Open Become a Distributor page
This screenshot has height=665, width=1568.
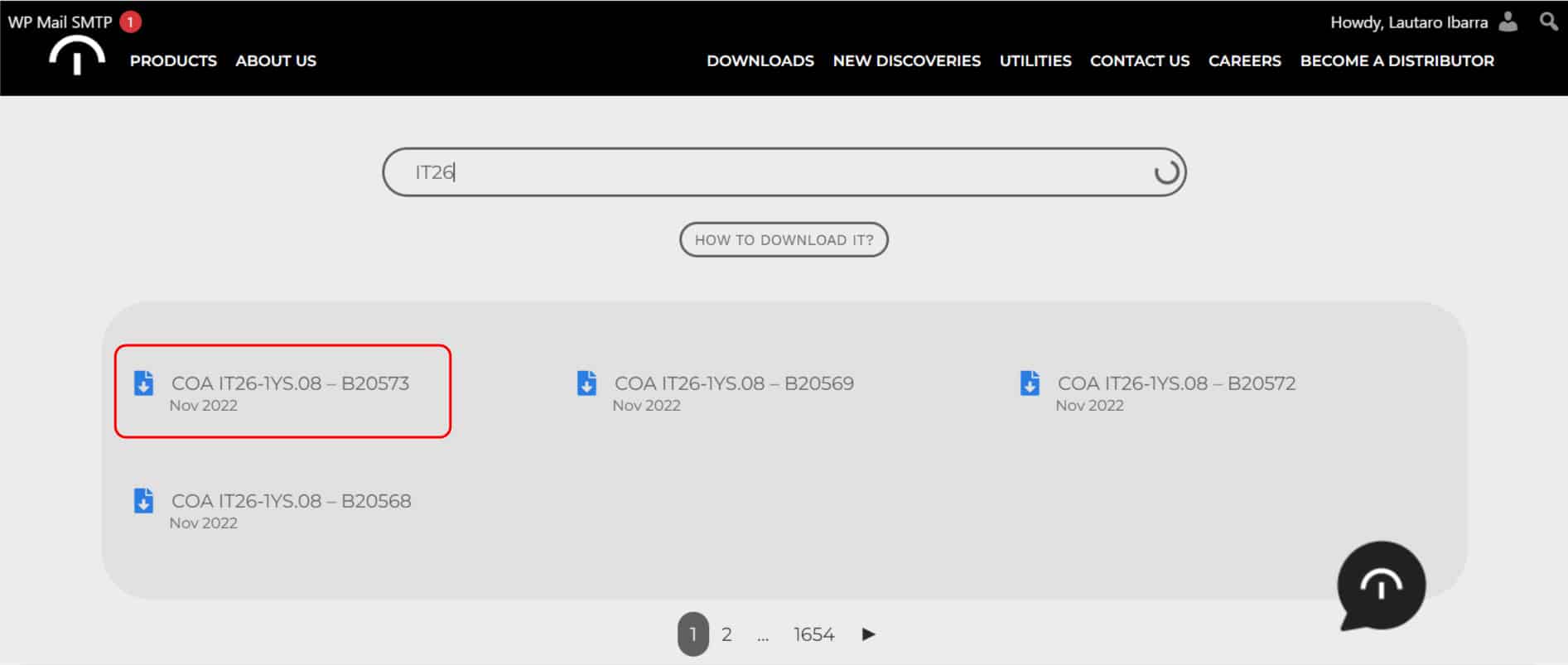[1397, 60]
